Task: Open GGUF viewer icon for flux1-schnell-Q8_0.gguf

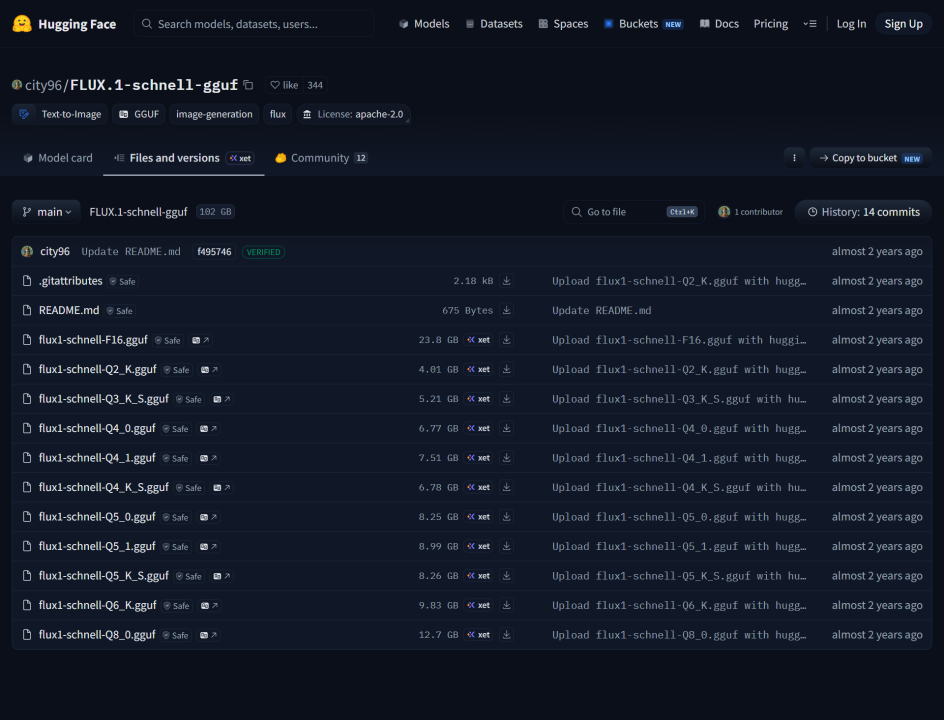Action: point(209,636)
